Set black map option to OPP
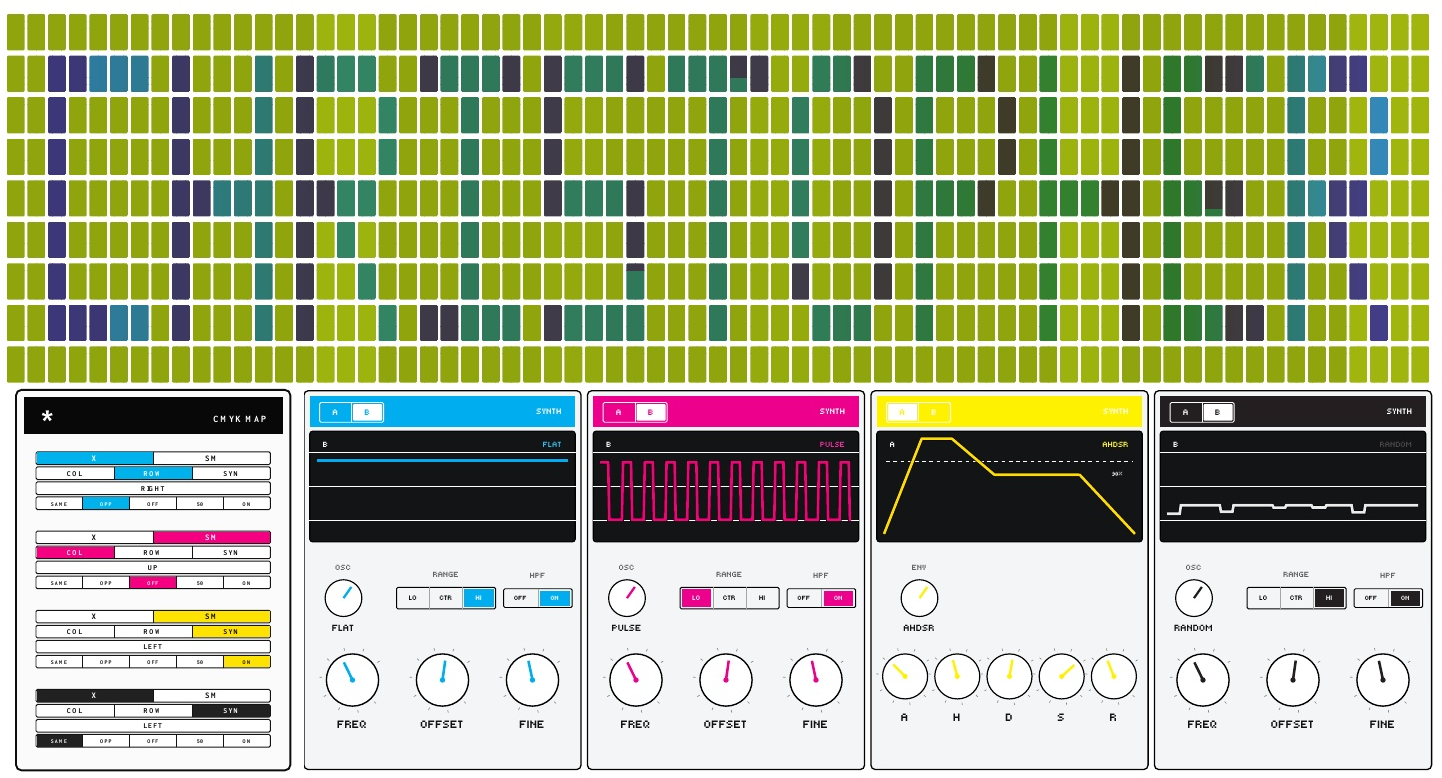 (106, 740)
